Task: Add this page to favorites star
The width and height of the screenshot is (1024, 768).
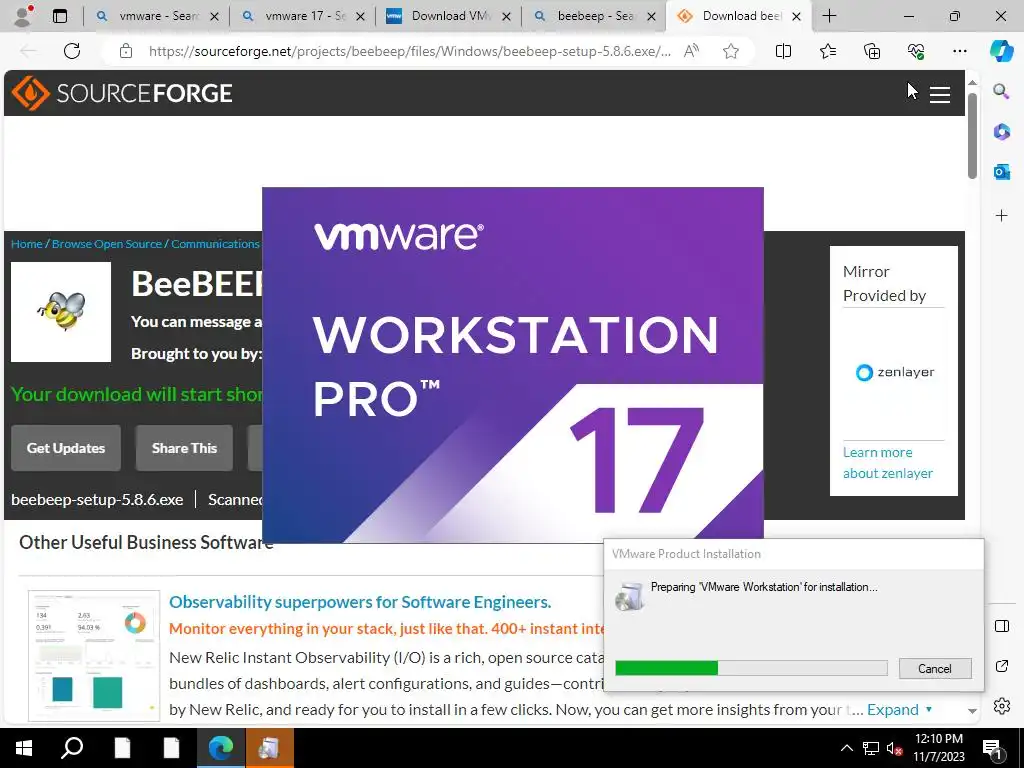Action: coord(731,51)
